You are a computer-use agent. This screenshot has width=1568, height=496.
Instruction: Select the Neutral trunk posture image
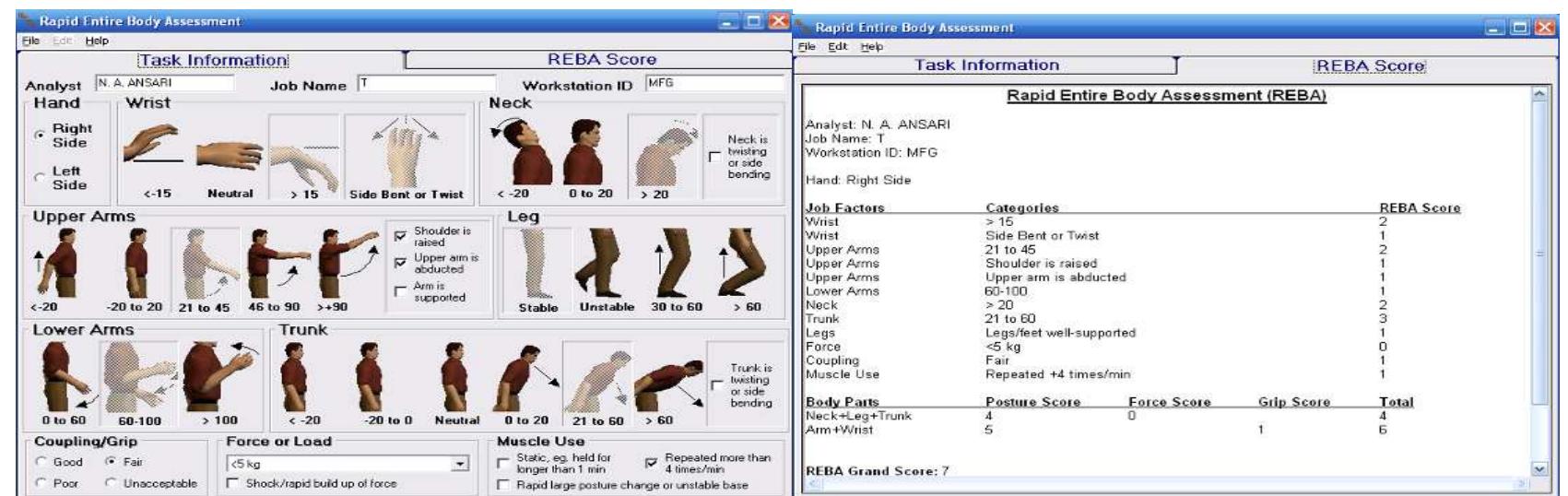tap(457, 376)
